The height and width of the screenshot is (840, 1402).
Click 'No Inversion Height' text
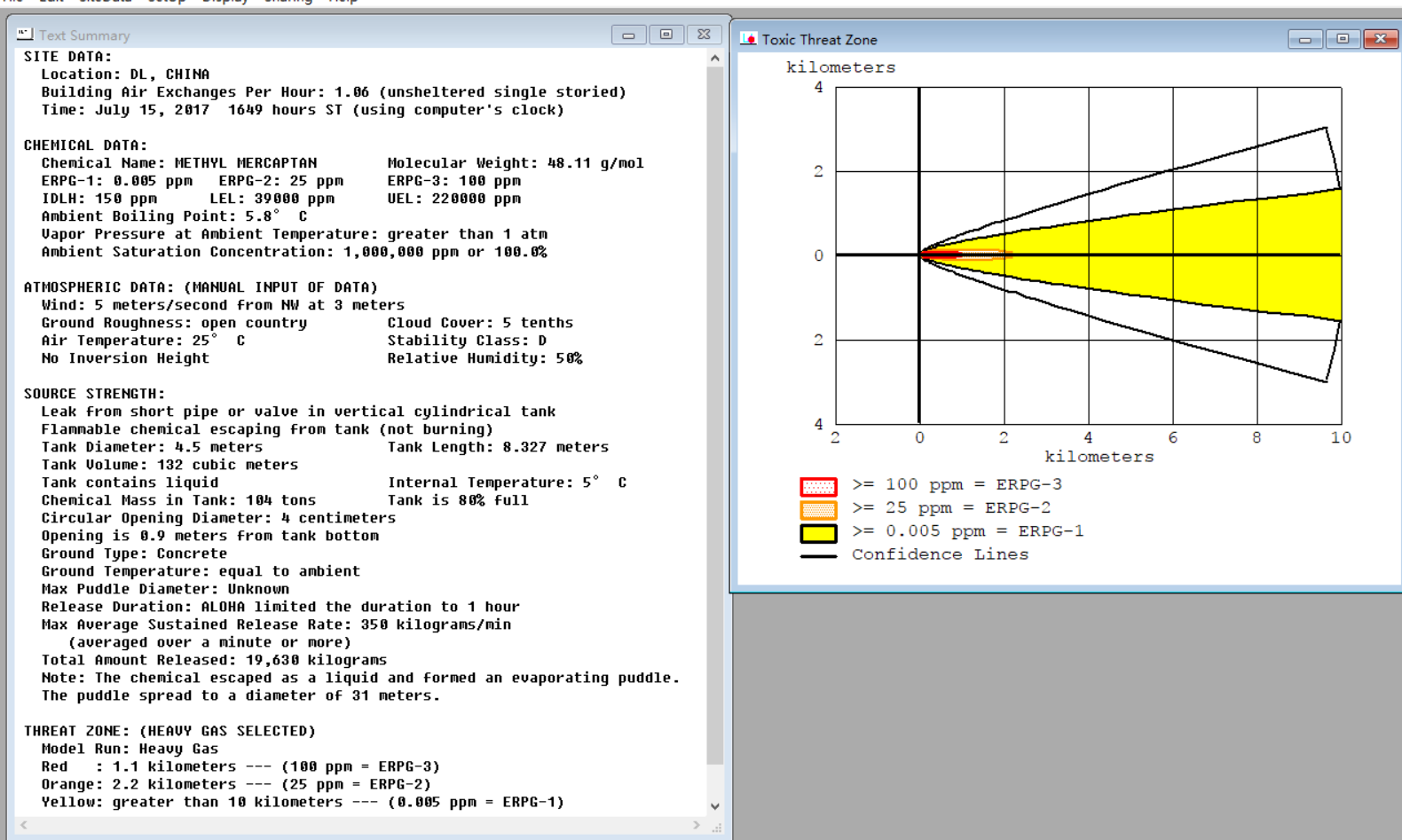(125, 358)
